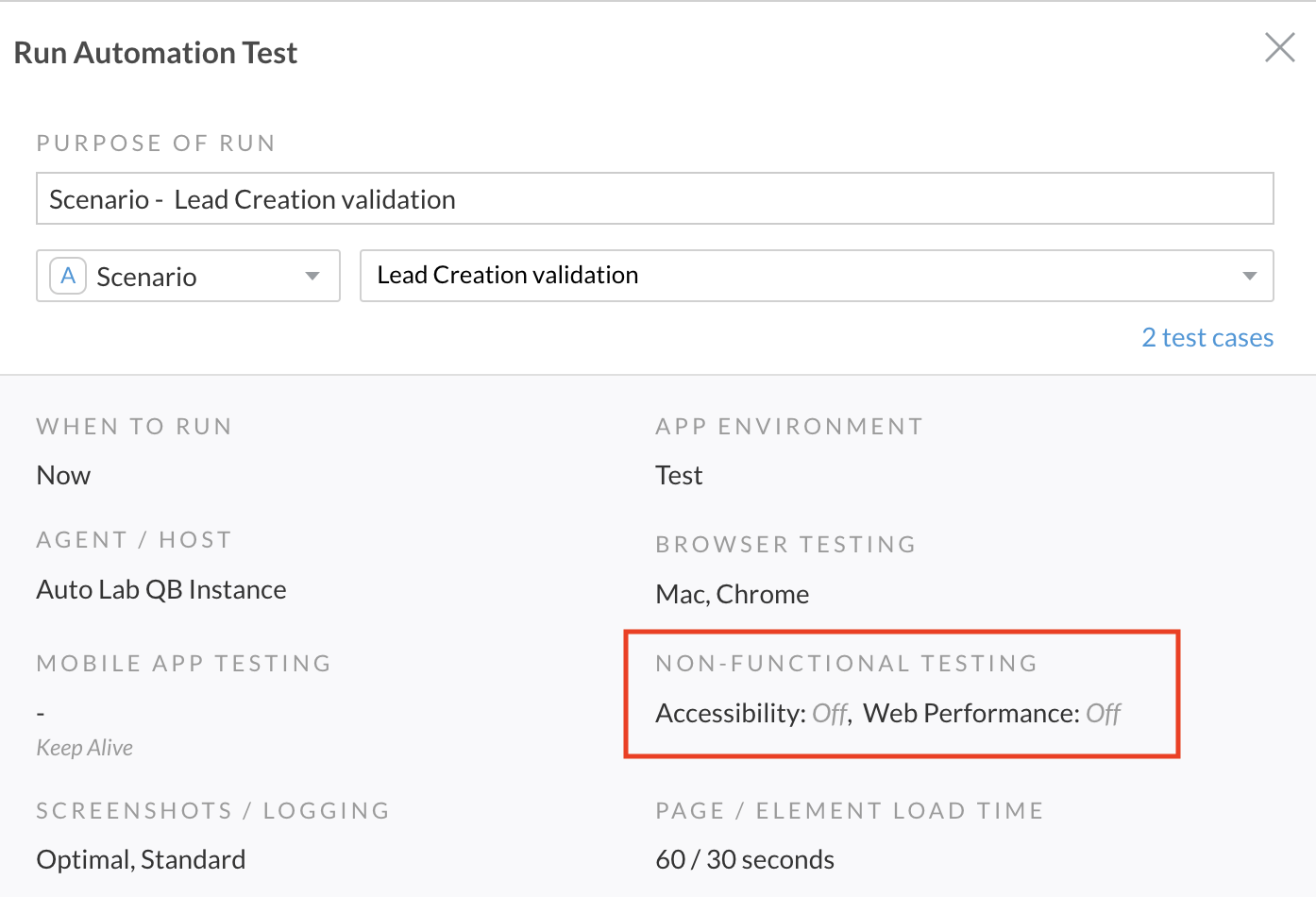1316x897 pixels.
Task: Click the Scenario dropdown arrow
Action: [x=312, y=277]
